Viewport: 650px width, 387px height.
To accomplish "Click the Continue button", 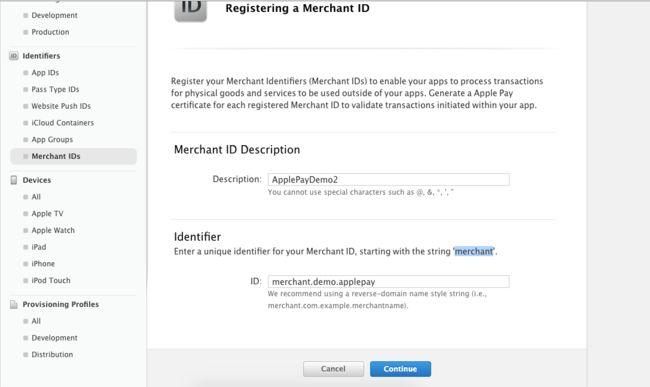I will (x=400, y=369).
